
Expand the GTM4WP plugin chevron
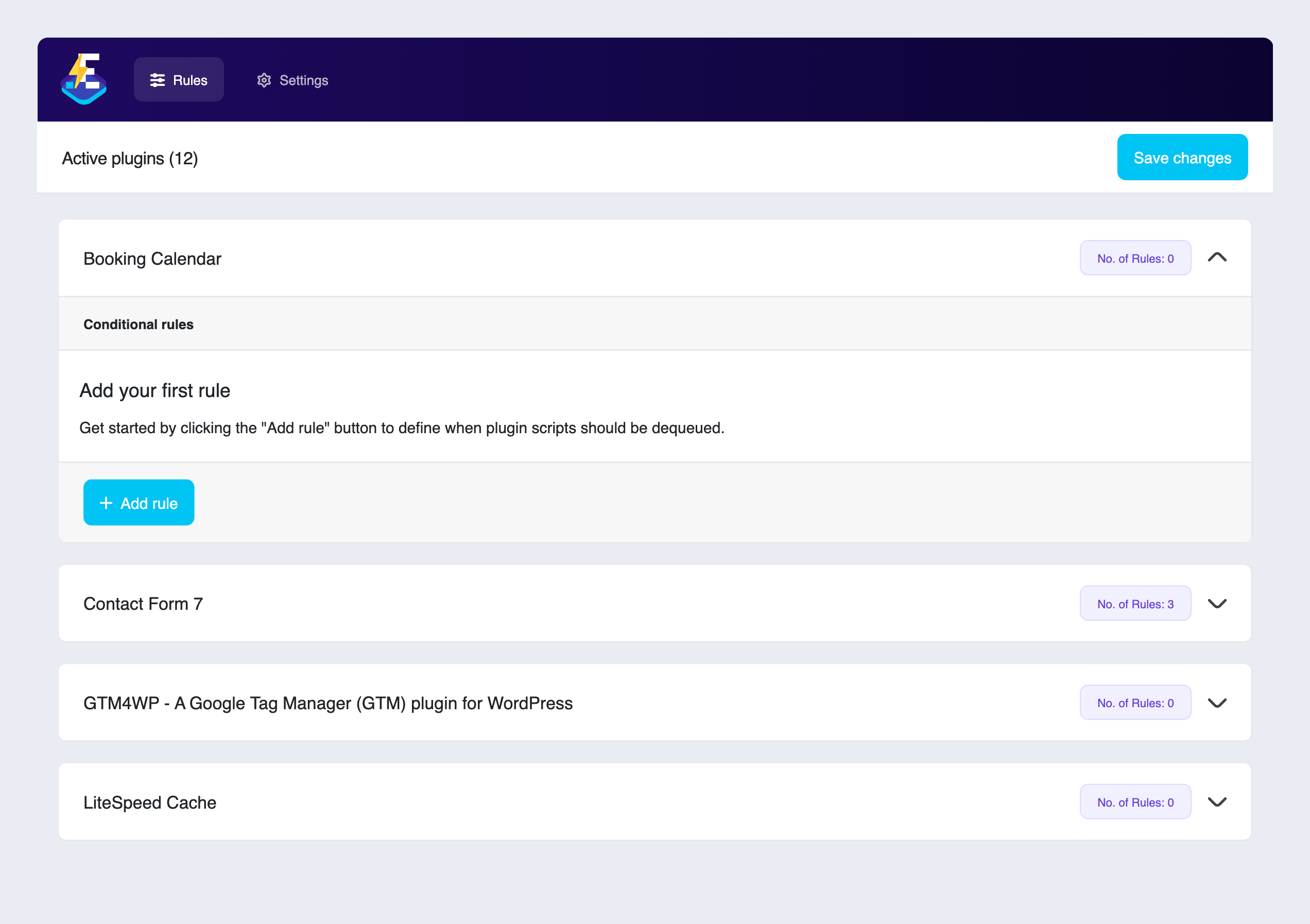pos(1217,703)
